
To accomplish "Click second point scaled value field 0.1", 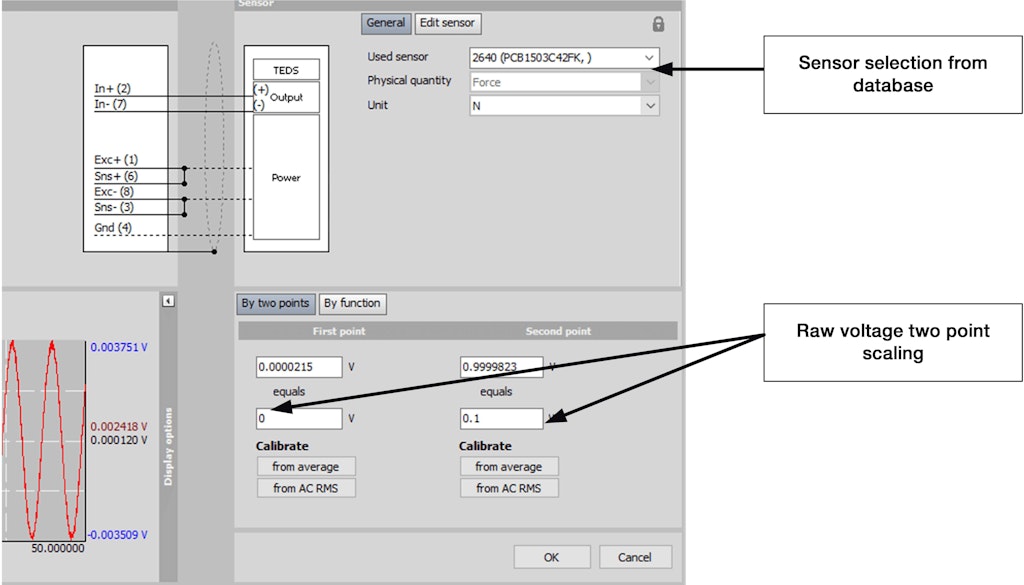I will pos(502,419).
